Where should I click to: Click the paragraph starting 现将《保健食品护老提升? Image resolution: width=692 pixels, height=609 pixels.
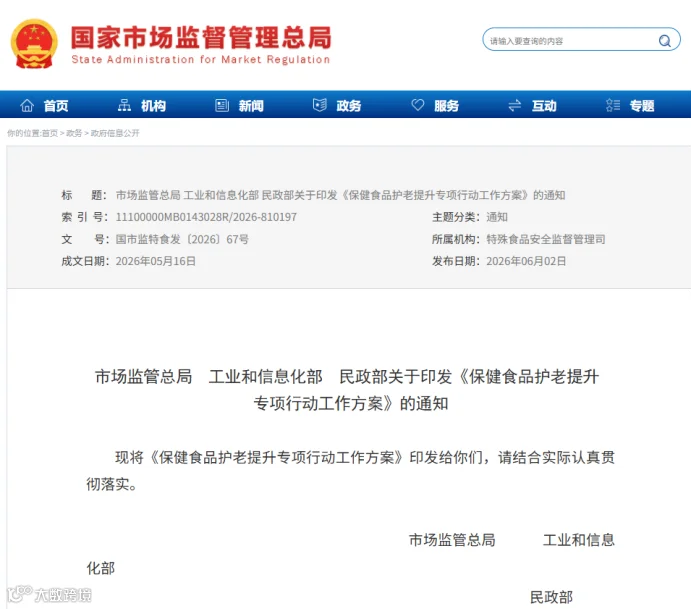tap(350, 471)
